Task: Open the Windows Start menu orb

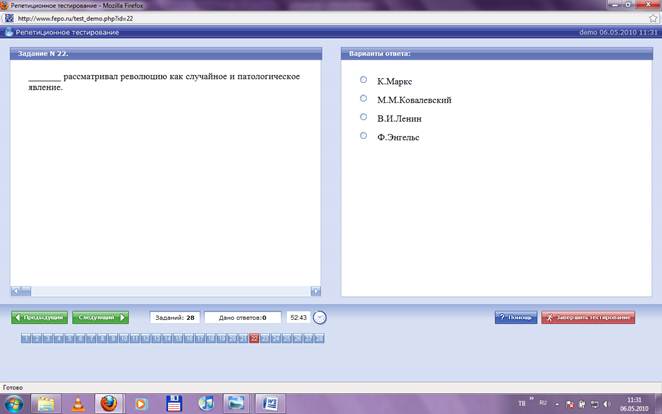Action: (14, 404)
